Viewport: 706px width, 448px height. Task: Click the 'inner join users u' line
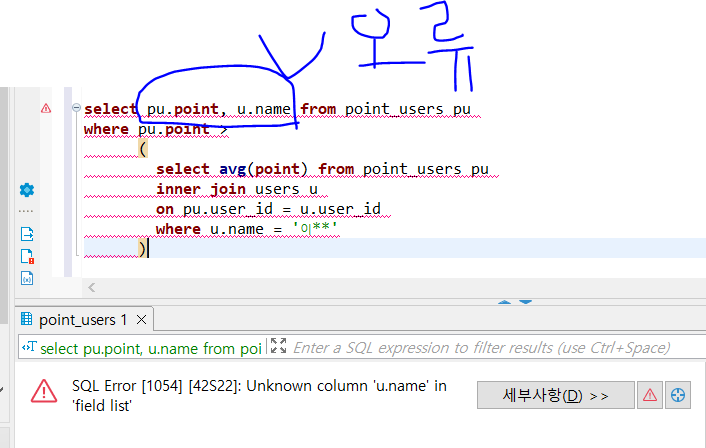point(237,190)
